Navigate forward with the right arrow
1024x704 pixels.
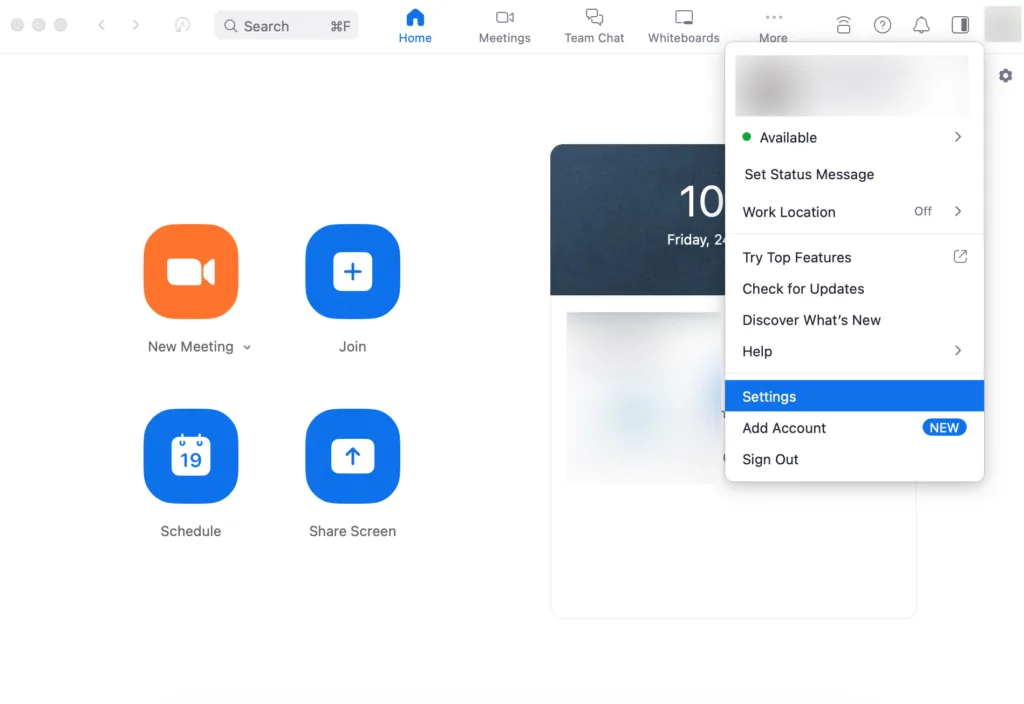[x=135, y=25]
